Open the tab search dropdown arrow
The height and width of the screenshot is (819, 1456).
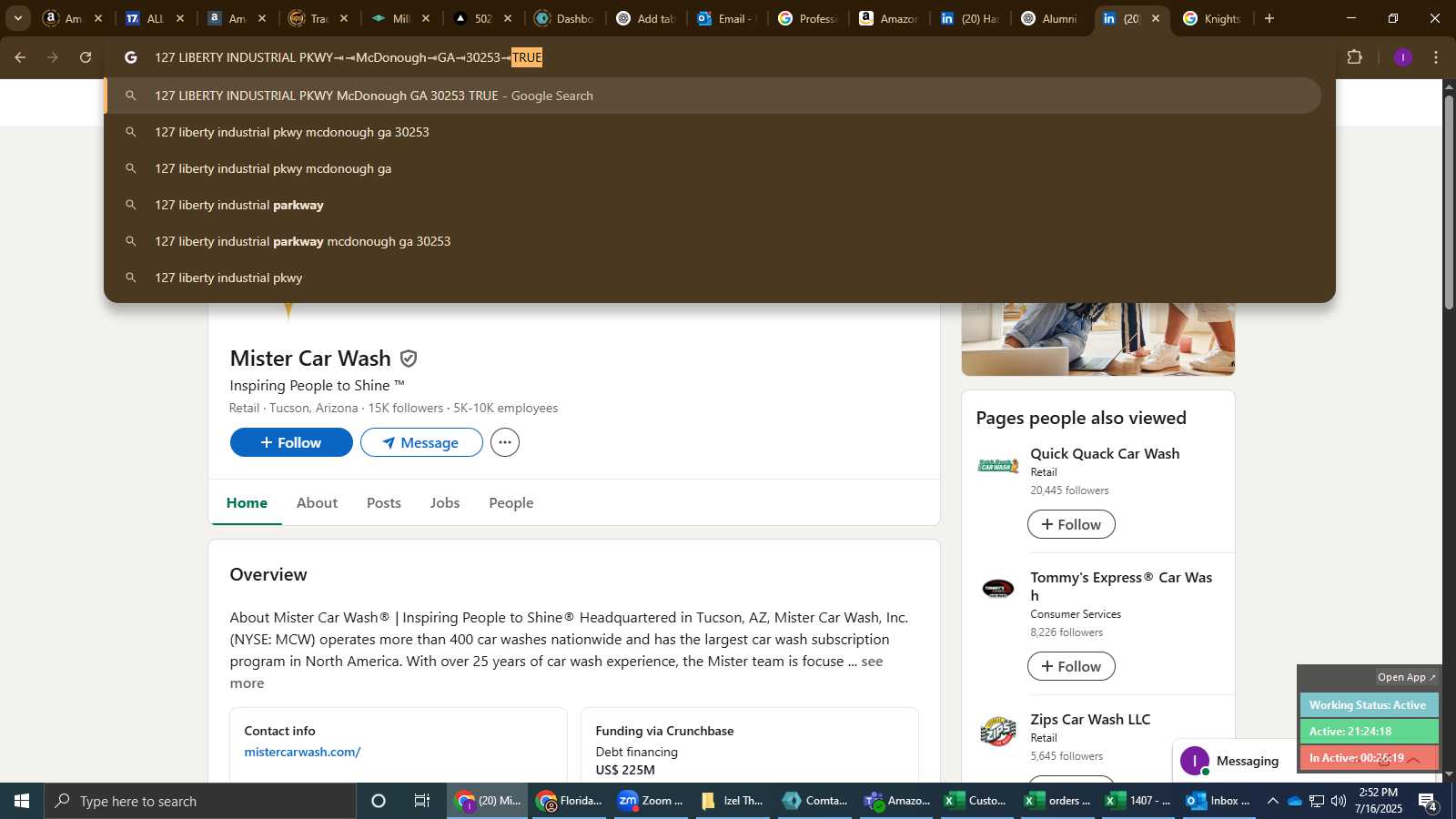click(x=17, y=18)
